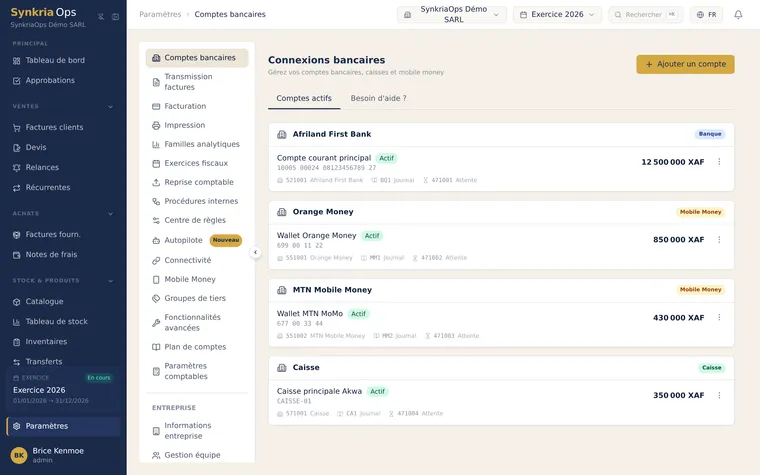Viewport: 760px width, 475px height.
Task: Click the Relances bell icon
Action: click(16, 168)
